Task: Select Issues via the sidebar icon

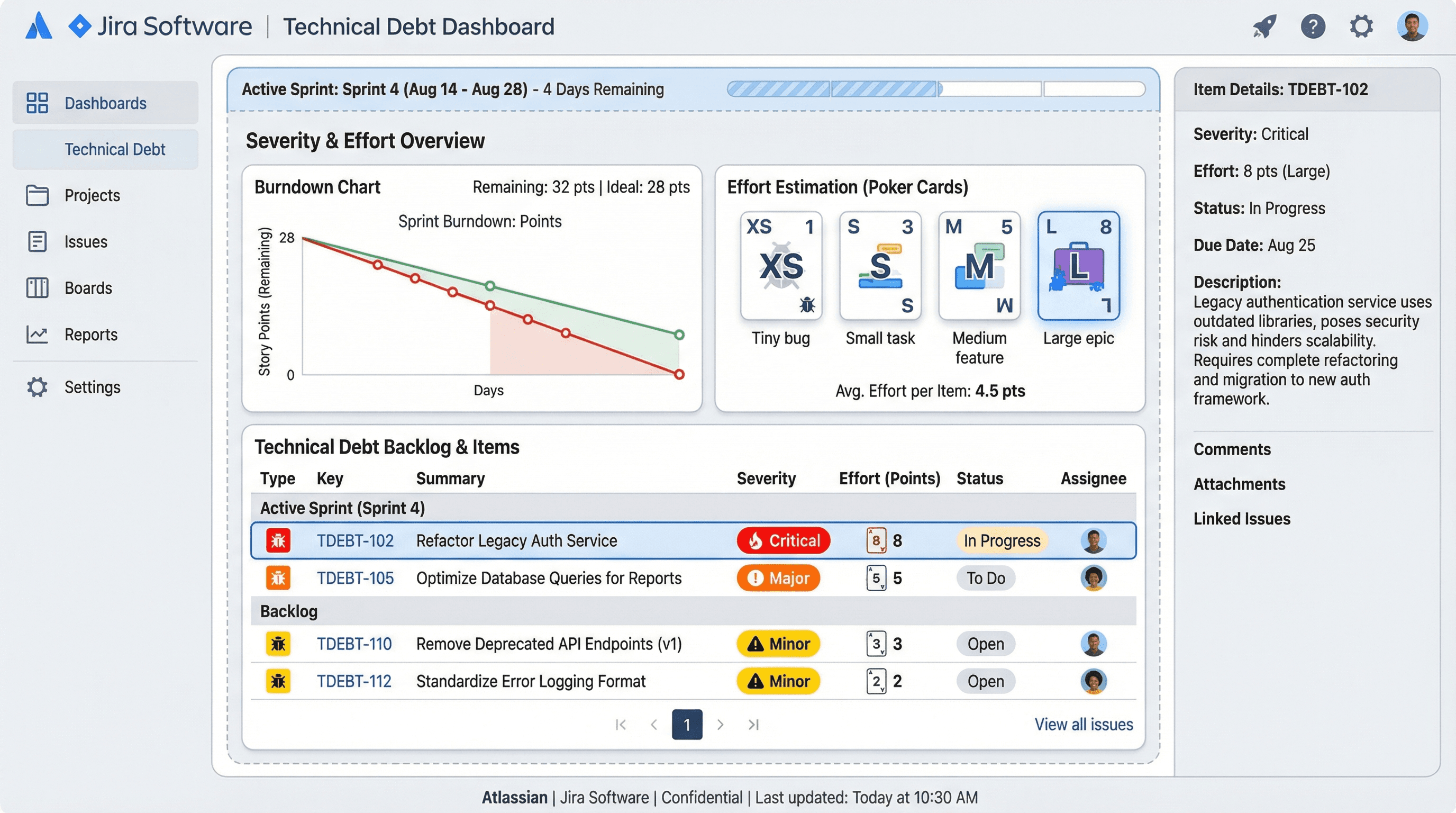Action: 38,241
